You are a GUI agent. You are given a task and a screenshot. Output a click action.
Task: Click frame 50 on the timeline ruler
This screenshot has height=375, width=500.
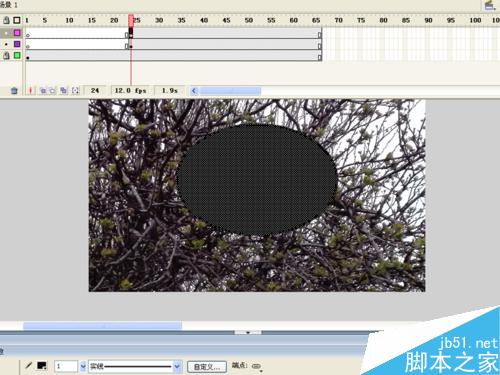[249, 20]
